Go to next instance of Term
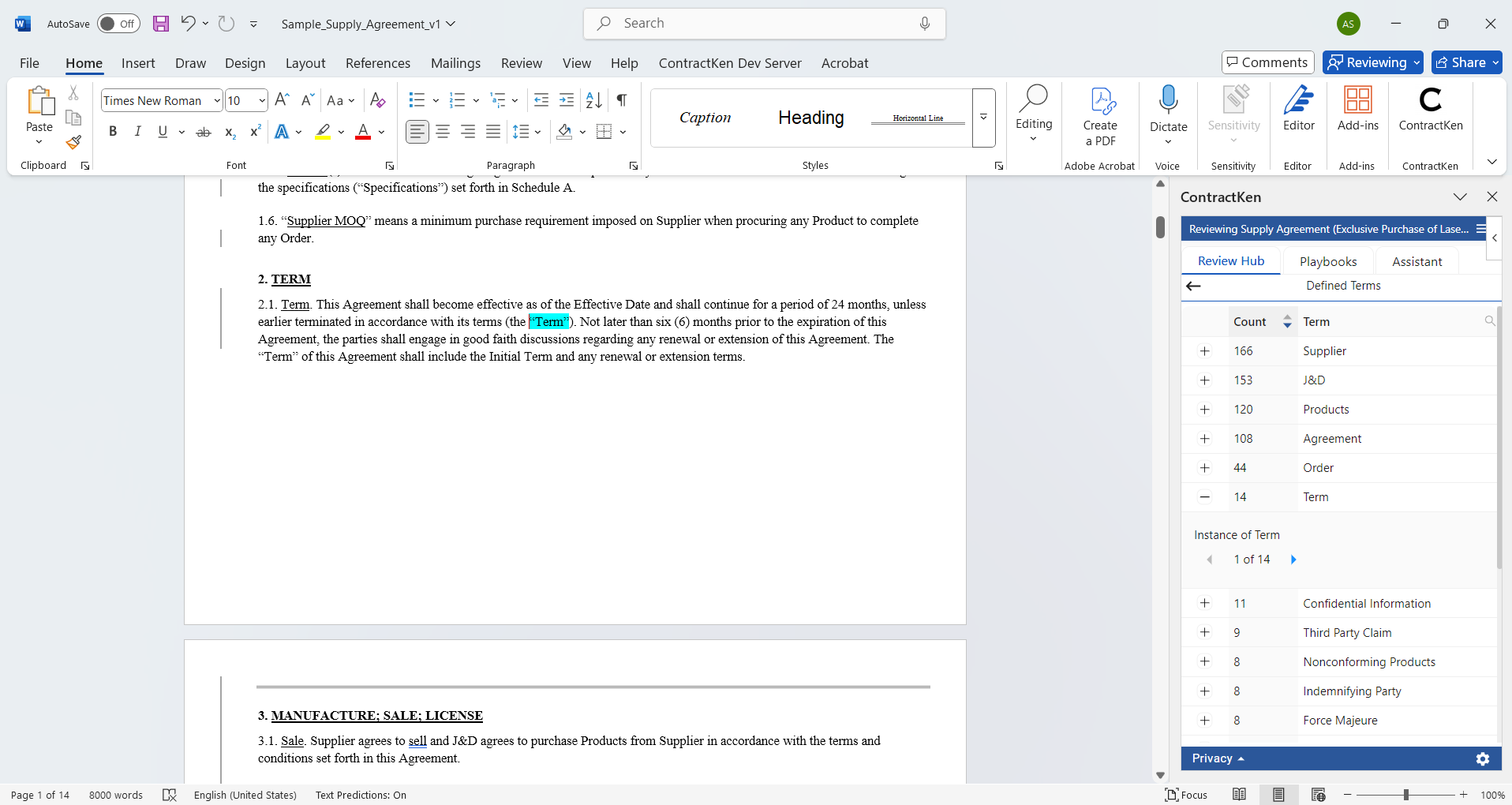 pyautogui.click(x=1293, y=560)
